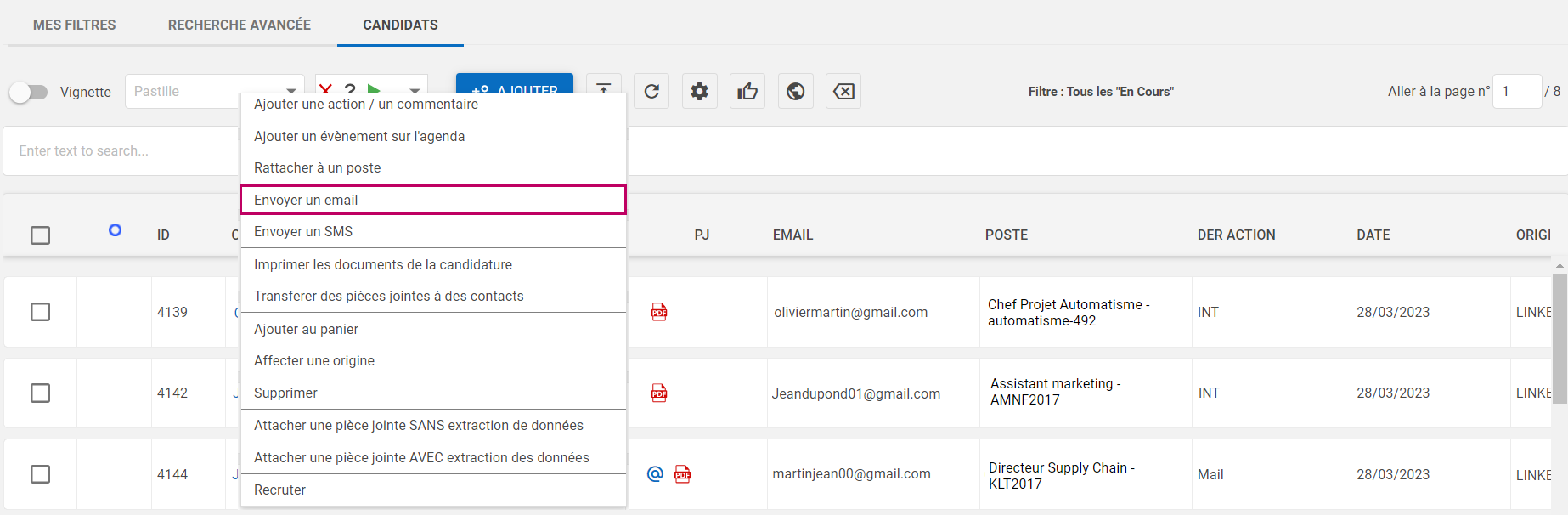
Task: Click the globe icon button
Action: 796,92
